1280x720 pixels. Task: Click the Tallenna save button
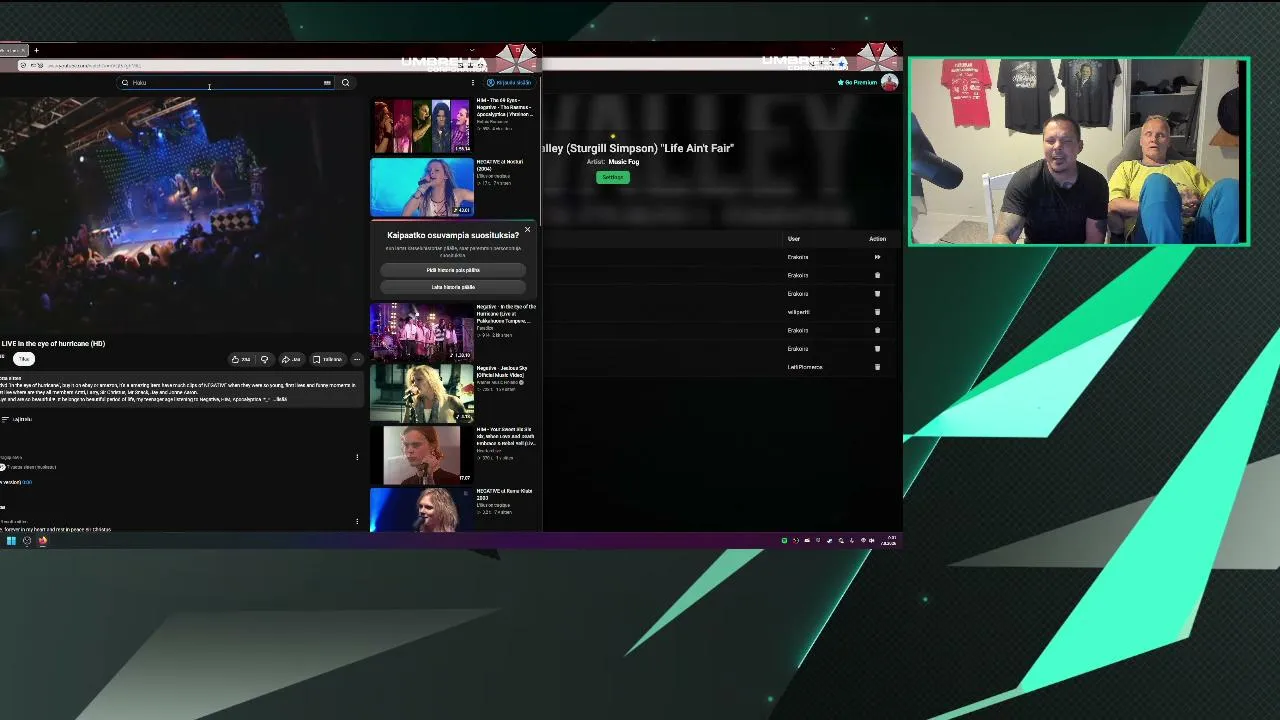(327, 359)
